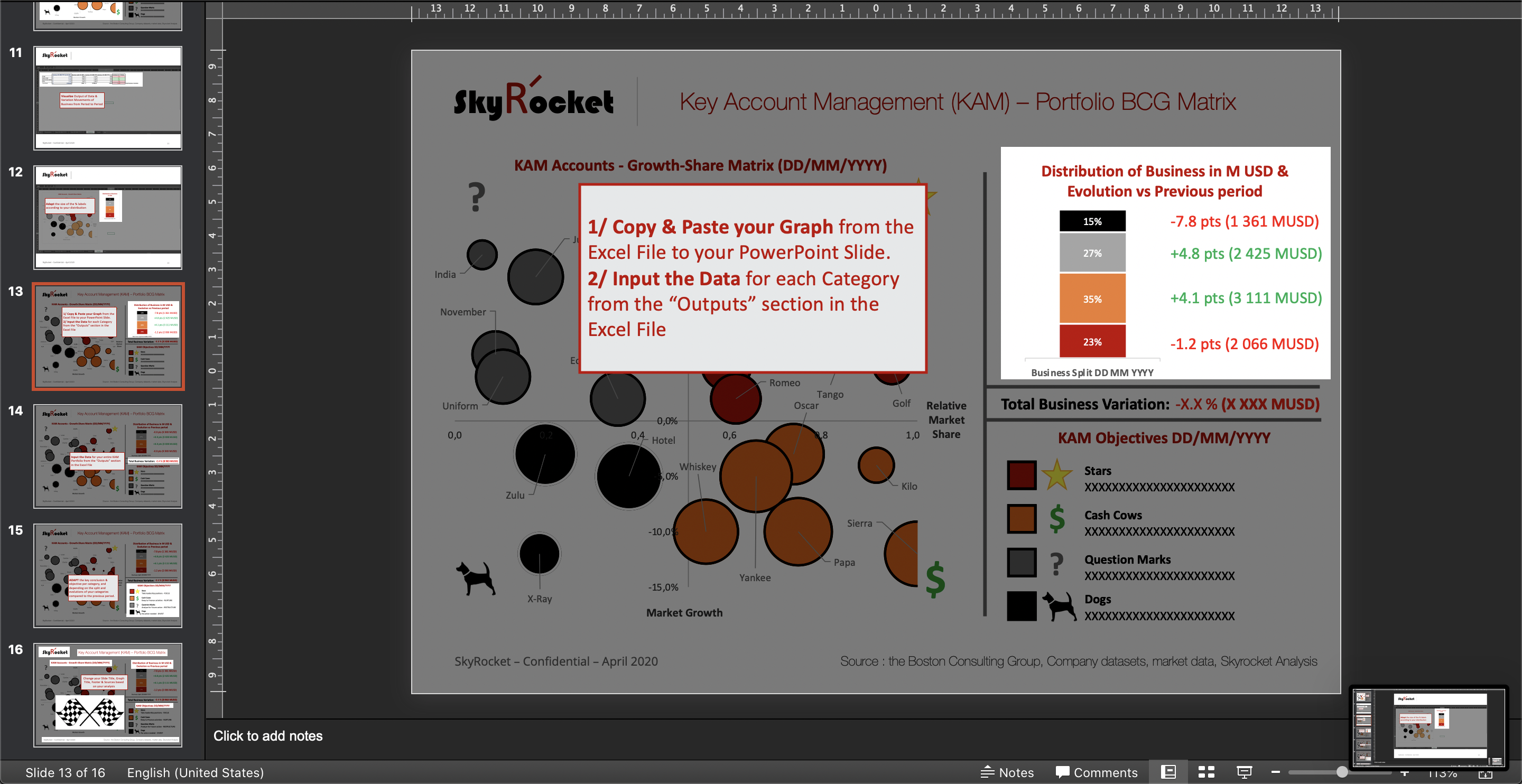
Task: Select the Relative Market Share axis title
Action: (946, 419)
